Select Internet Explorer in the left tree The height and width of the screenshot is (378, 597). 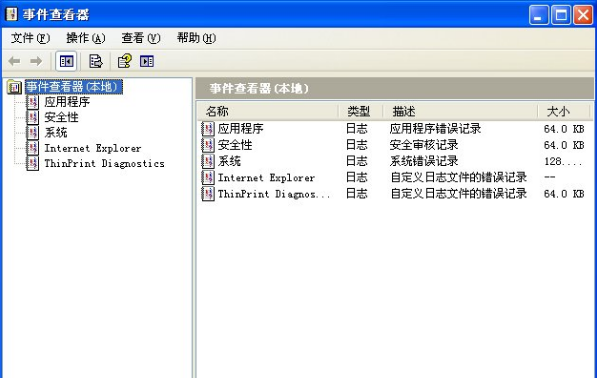(93, 148)
